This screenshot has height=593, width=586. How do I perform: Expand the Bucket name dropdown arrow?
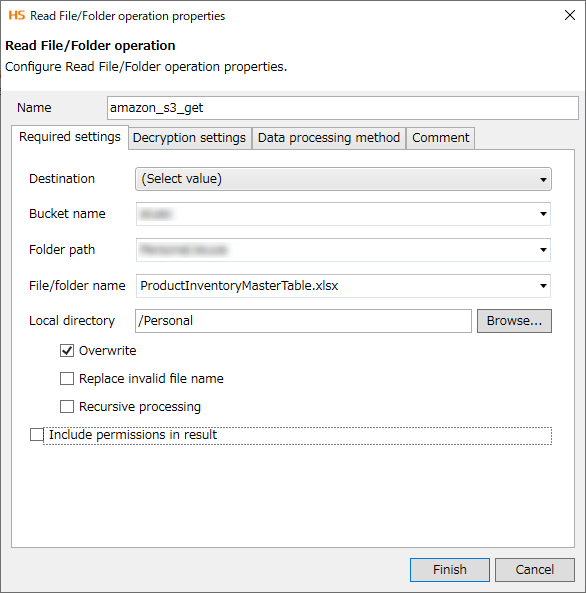543,214
